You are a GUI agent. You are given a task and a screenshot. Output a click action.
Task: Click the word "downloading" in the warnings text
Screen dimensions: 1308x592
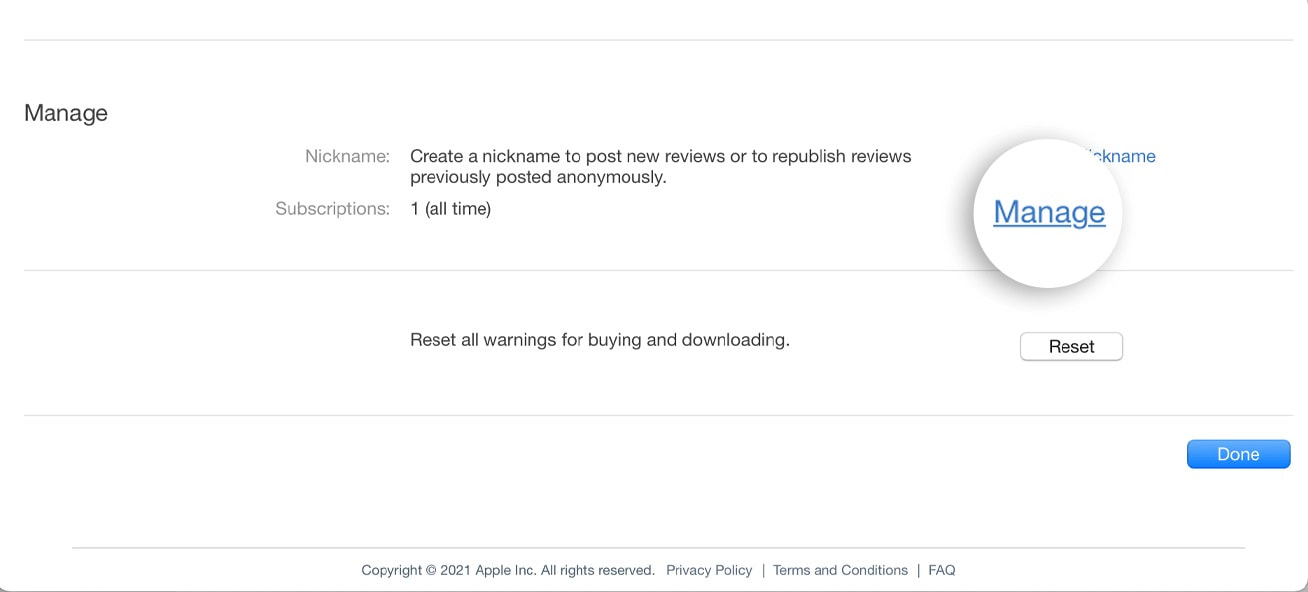(735, 340)
